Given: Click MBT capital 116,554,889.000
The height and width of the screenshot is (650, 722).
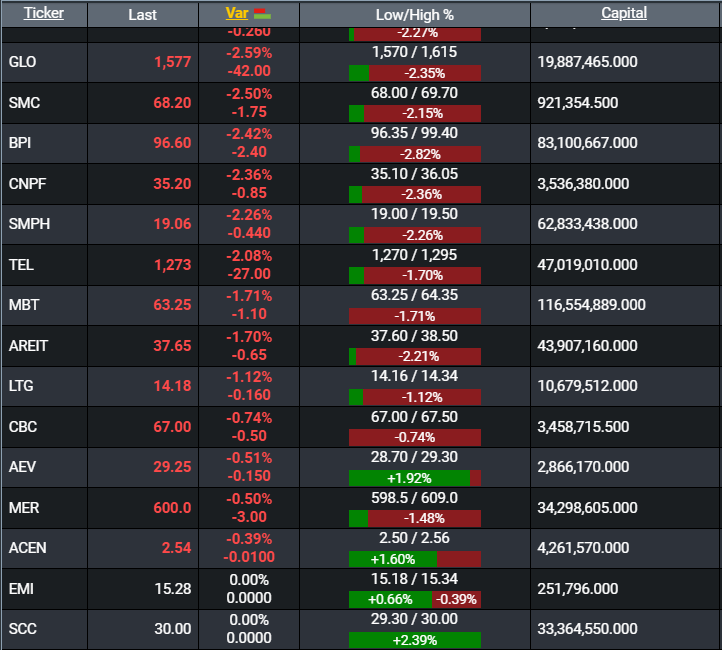Looking at the screenshot, I should tap(592, 305).
